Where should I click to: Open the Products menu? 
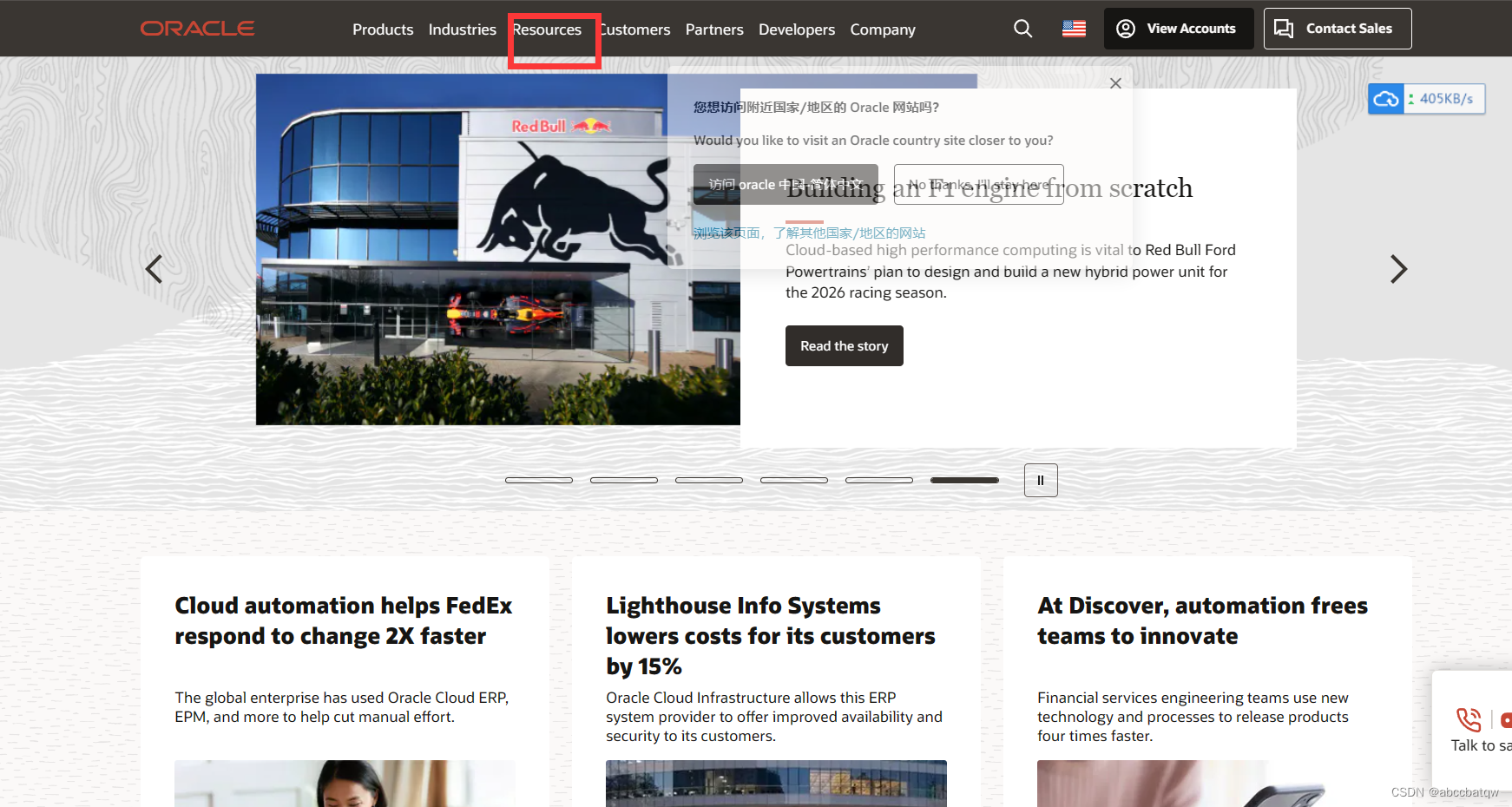[x=383, y=30]
